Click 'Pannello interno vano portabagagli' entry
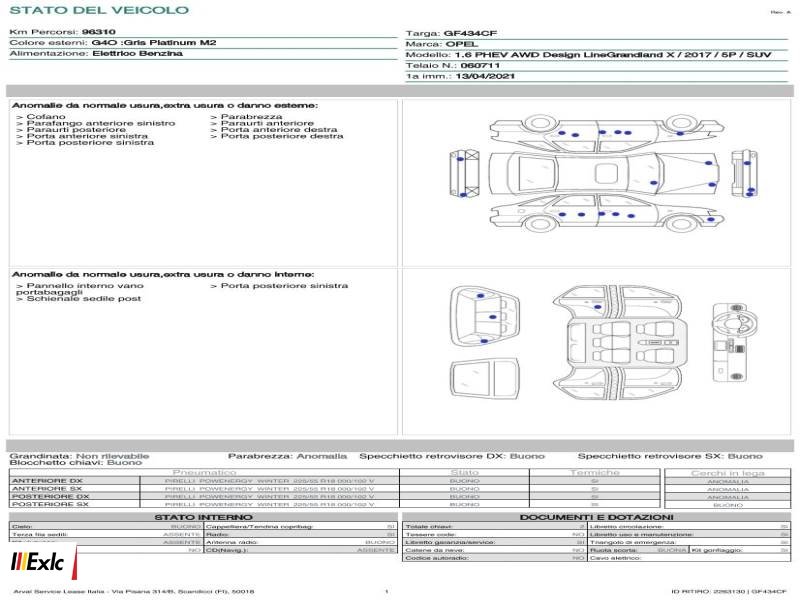This screenshot has width=800, height=600. point(80,289)
